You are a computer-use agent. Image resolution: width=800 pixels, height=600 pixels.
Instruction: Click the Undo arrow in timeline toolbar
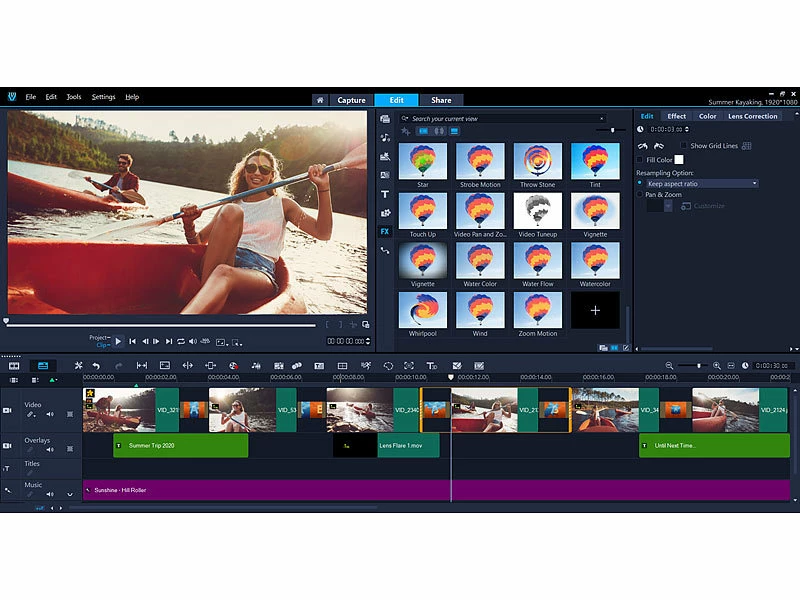[97, 366]
